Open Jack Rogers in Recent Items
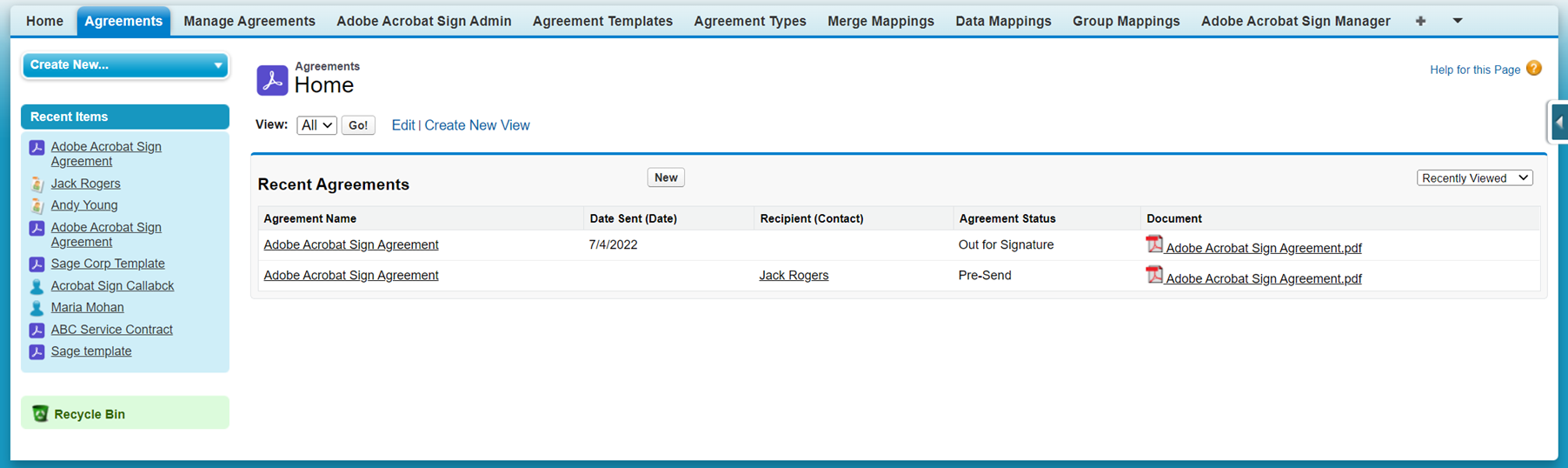1568x468 pixels. (85, 184)
